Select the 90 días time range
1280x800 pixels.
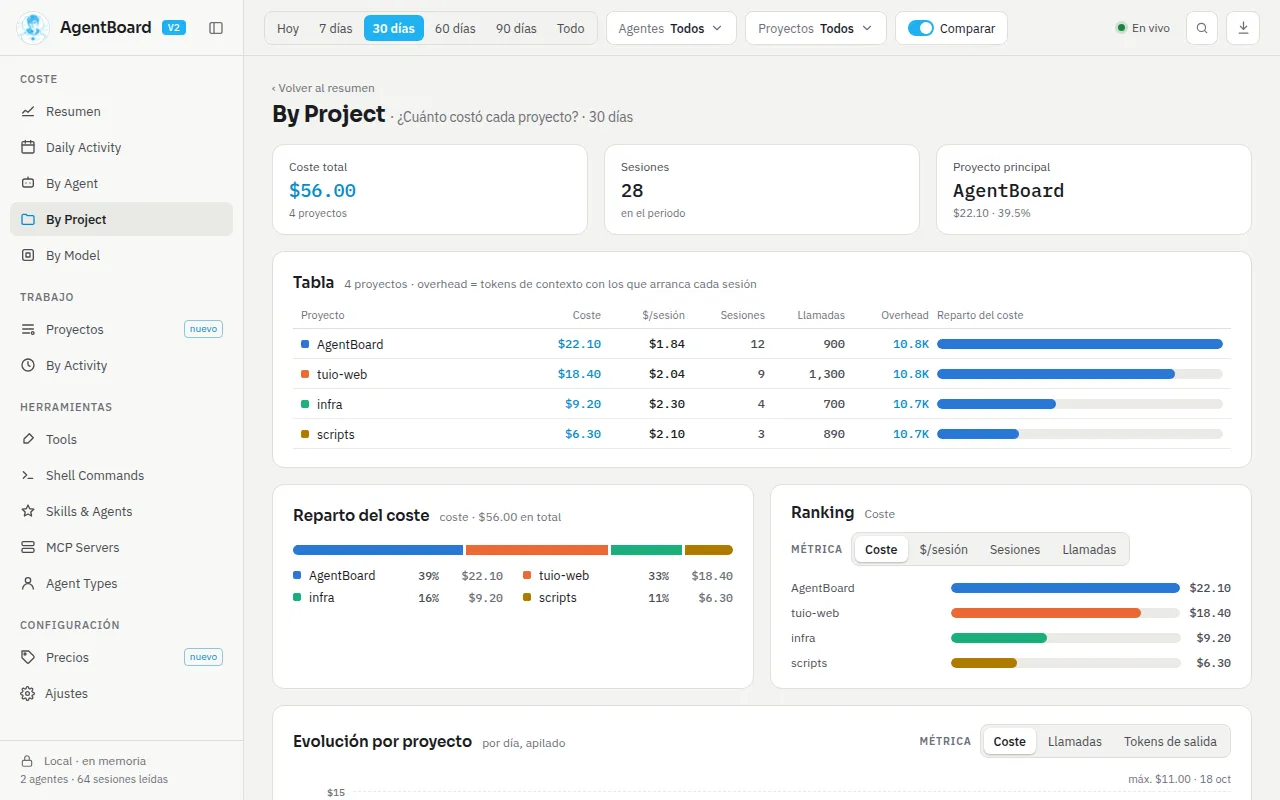tap(516, 28)
